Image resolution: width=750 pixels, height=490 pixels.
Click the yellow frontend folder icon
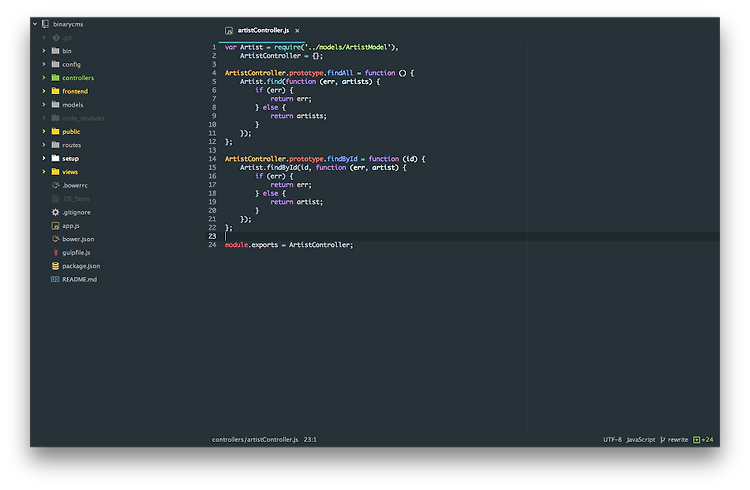click(55, 91)
